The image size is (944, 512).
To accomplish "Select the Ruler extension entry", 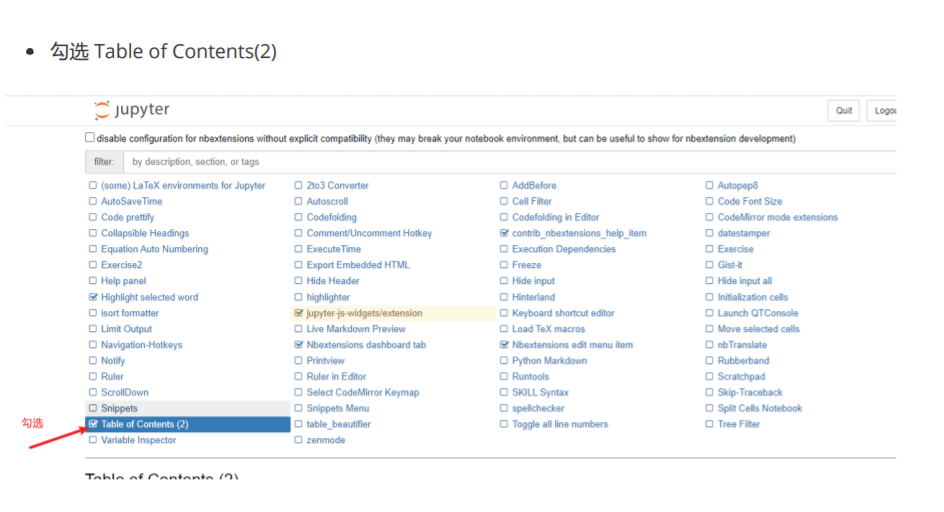I will (x=112, y=376).
